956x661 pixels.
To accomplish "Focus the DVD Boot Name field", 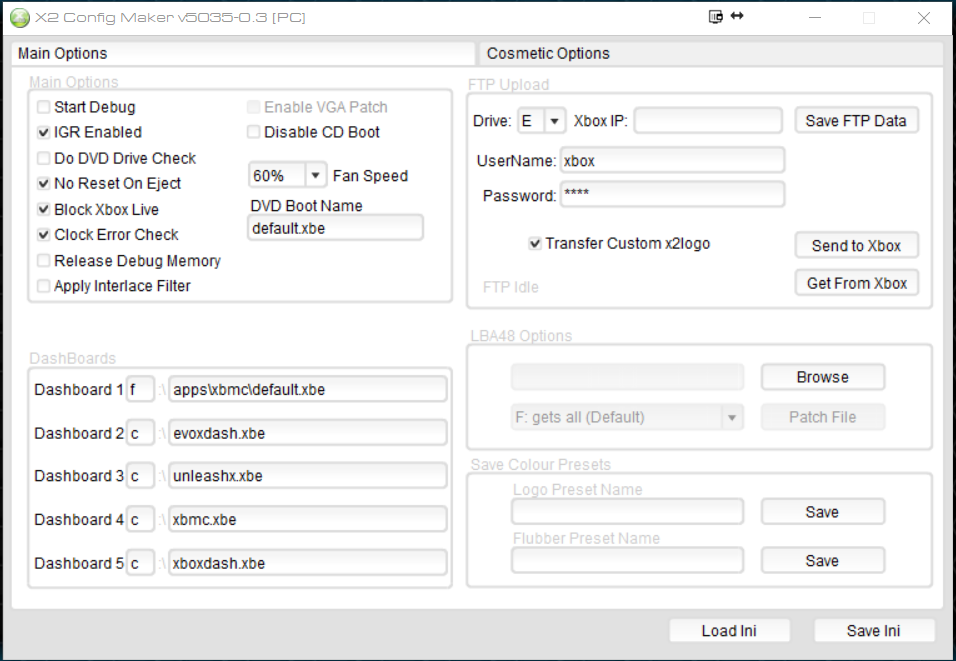I will tap(335, 228).
